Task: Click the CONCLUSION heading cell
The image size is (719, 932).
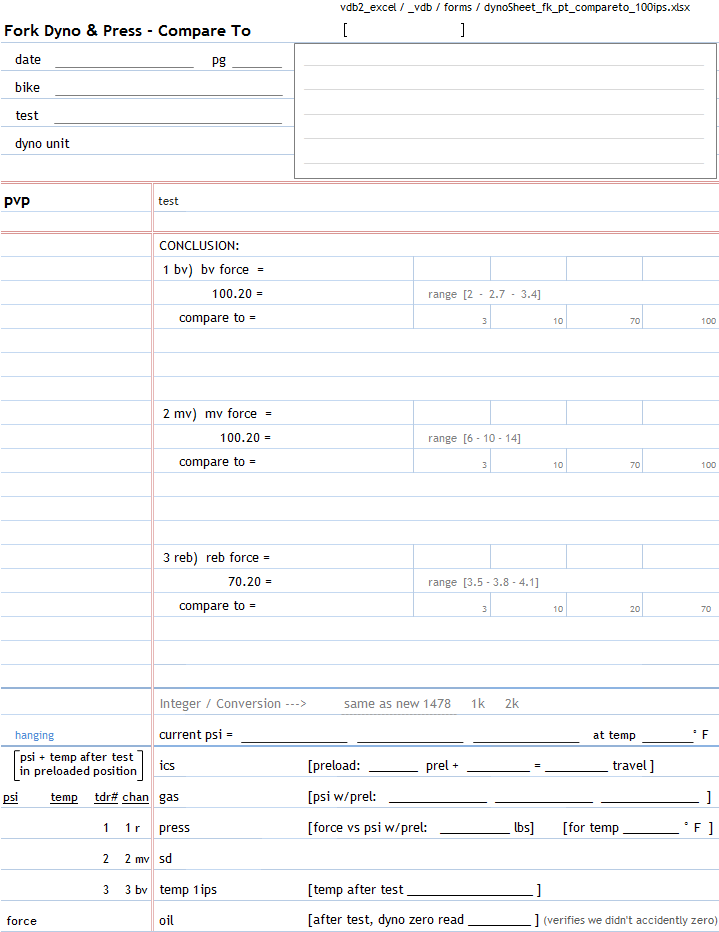Action: 199,246
